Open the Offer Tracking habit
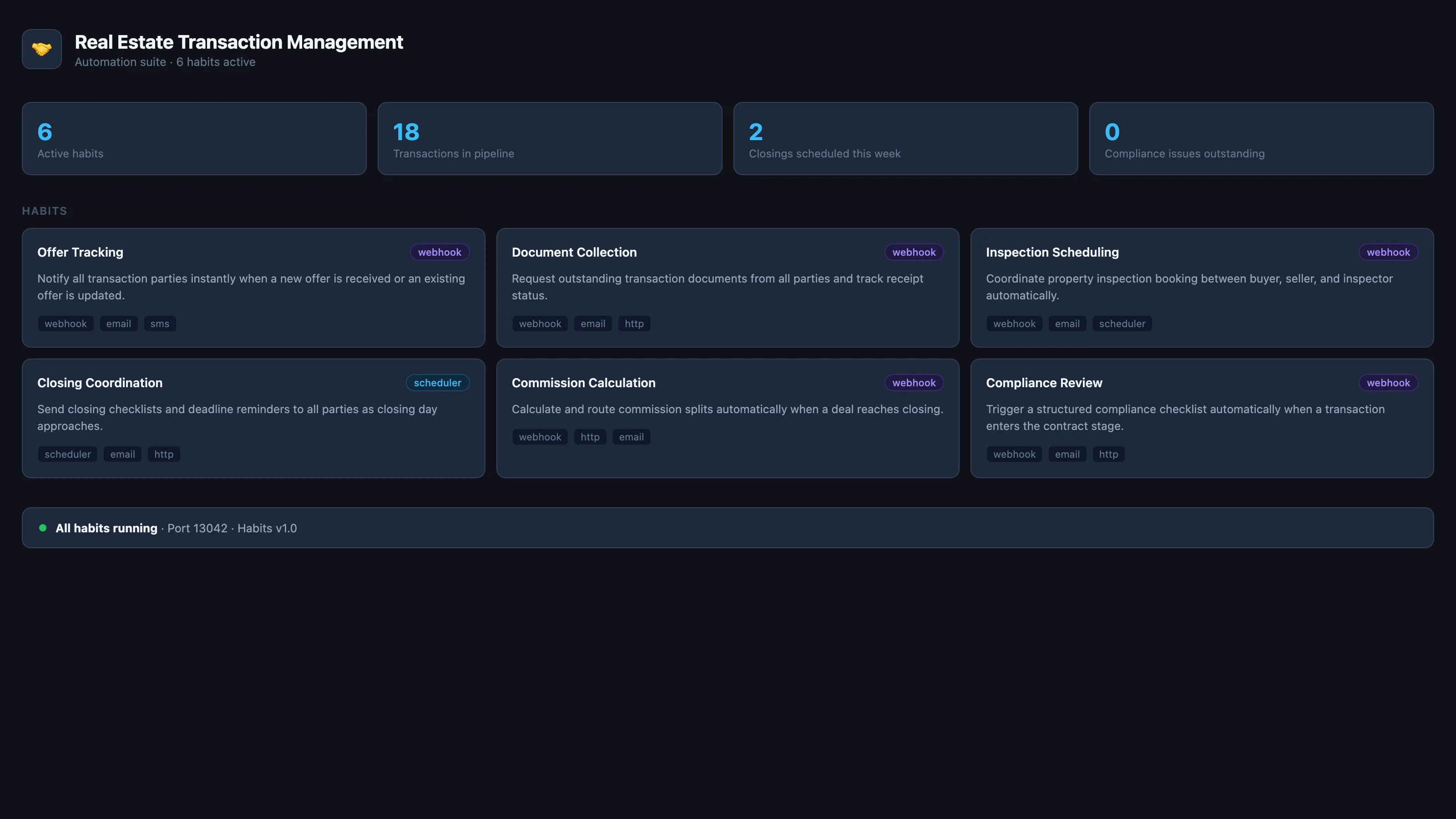The image size is (1456, 819). coord(253,288)
